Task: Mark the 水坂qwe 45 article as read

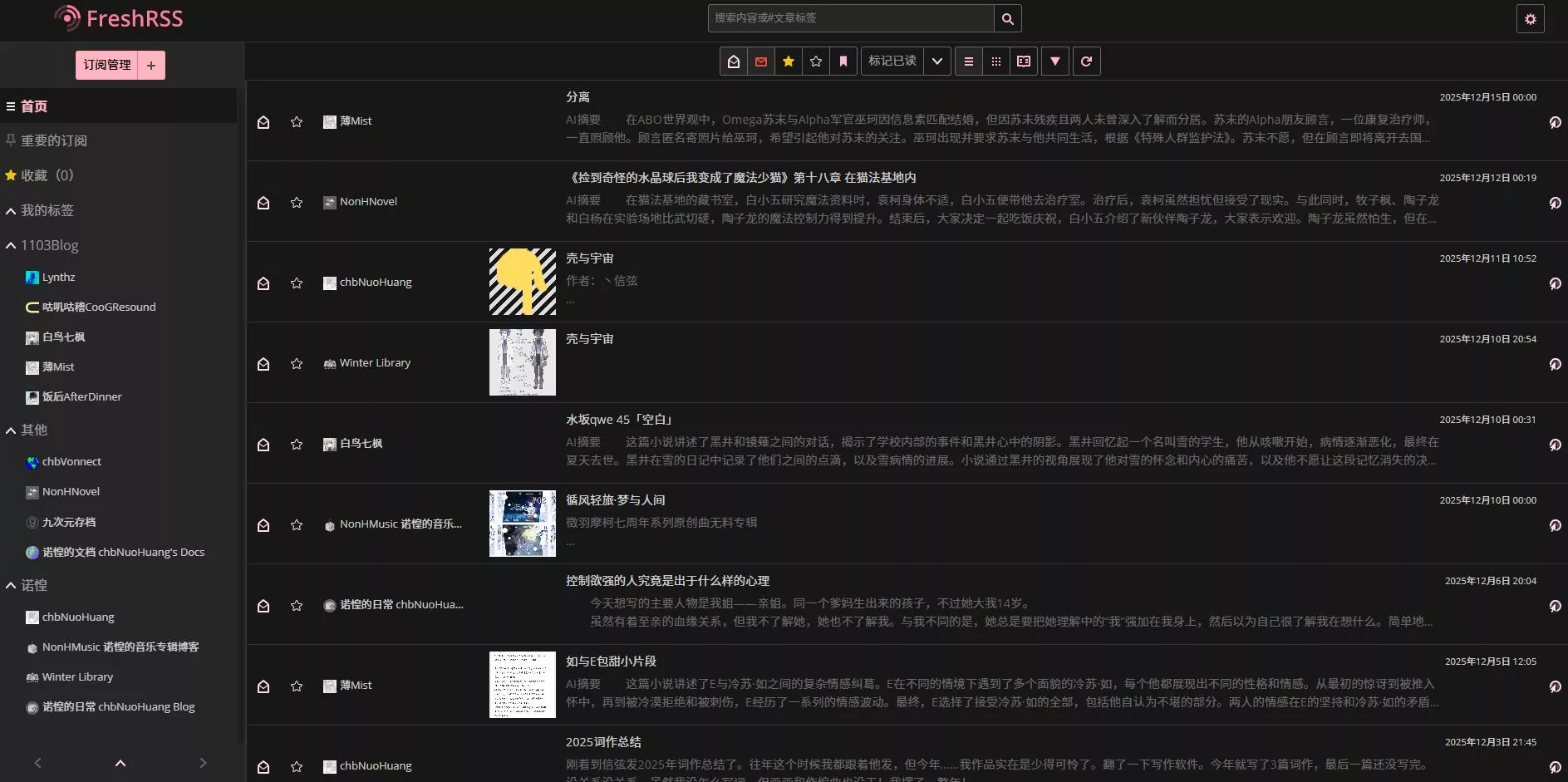Action: coord(263,445)
